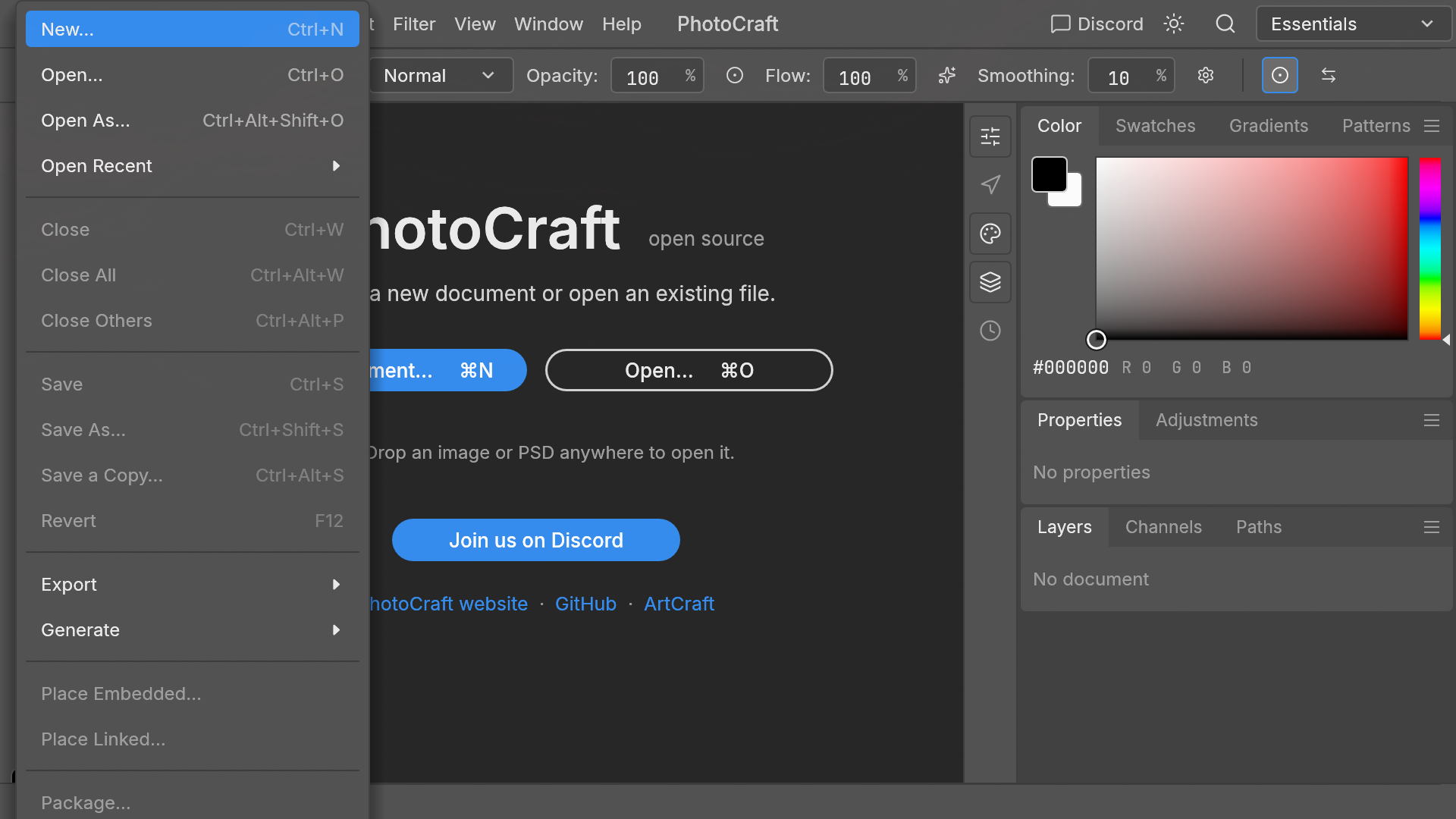
Task: Switch to the Swatches tab
Action: point(1155,126)
